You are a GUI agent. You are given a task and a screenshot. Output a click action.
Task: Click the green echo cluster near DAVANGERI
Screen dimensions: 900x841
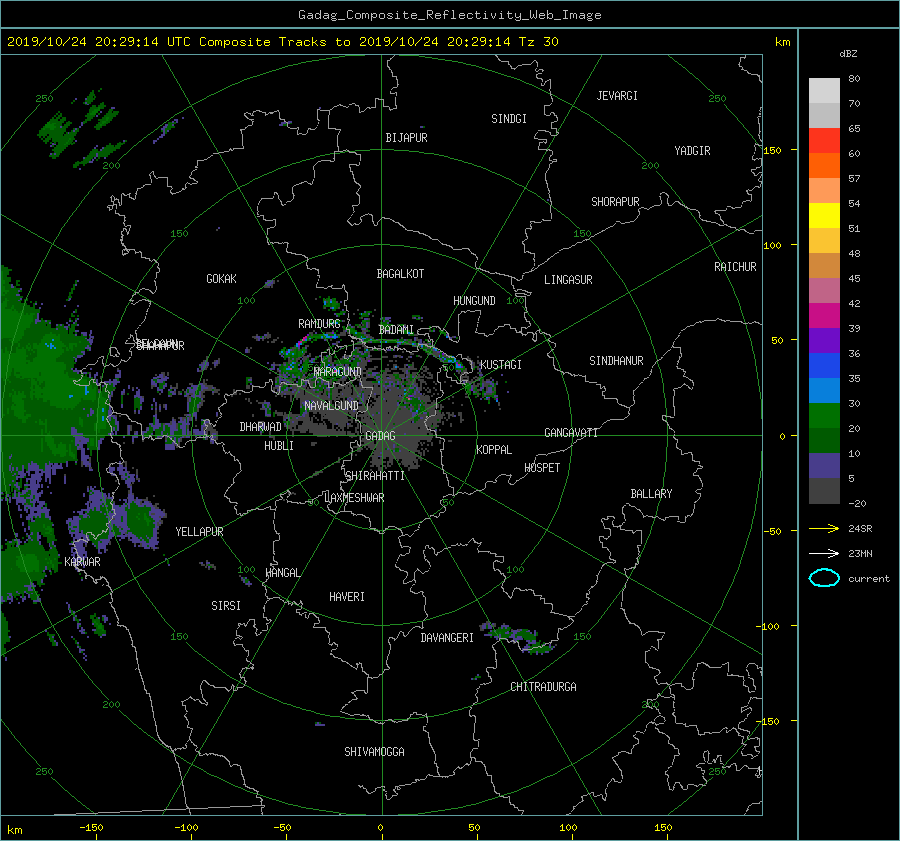[519, 637]
